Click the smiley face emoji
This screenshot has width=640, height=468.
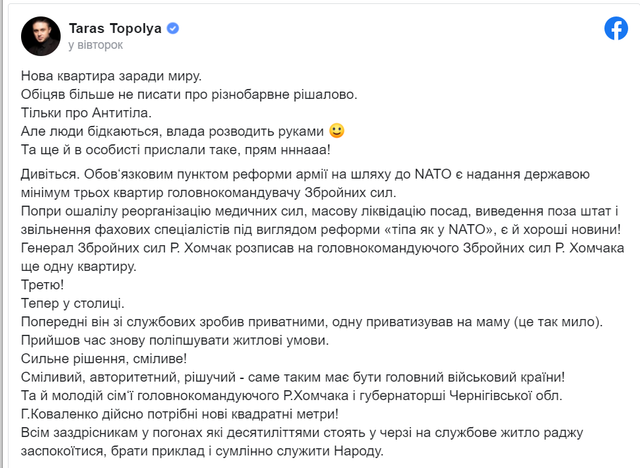pyautogui.click(x=337, y=131)
